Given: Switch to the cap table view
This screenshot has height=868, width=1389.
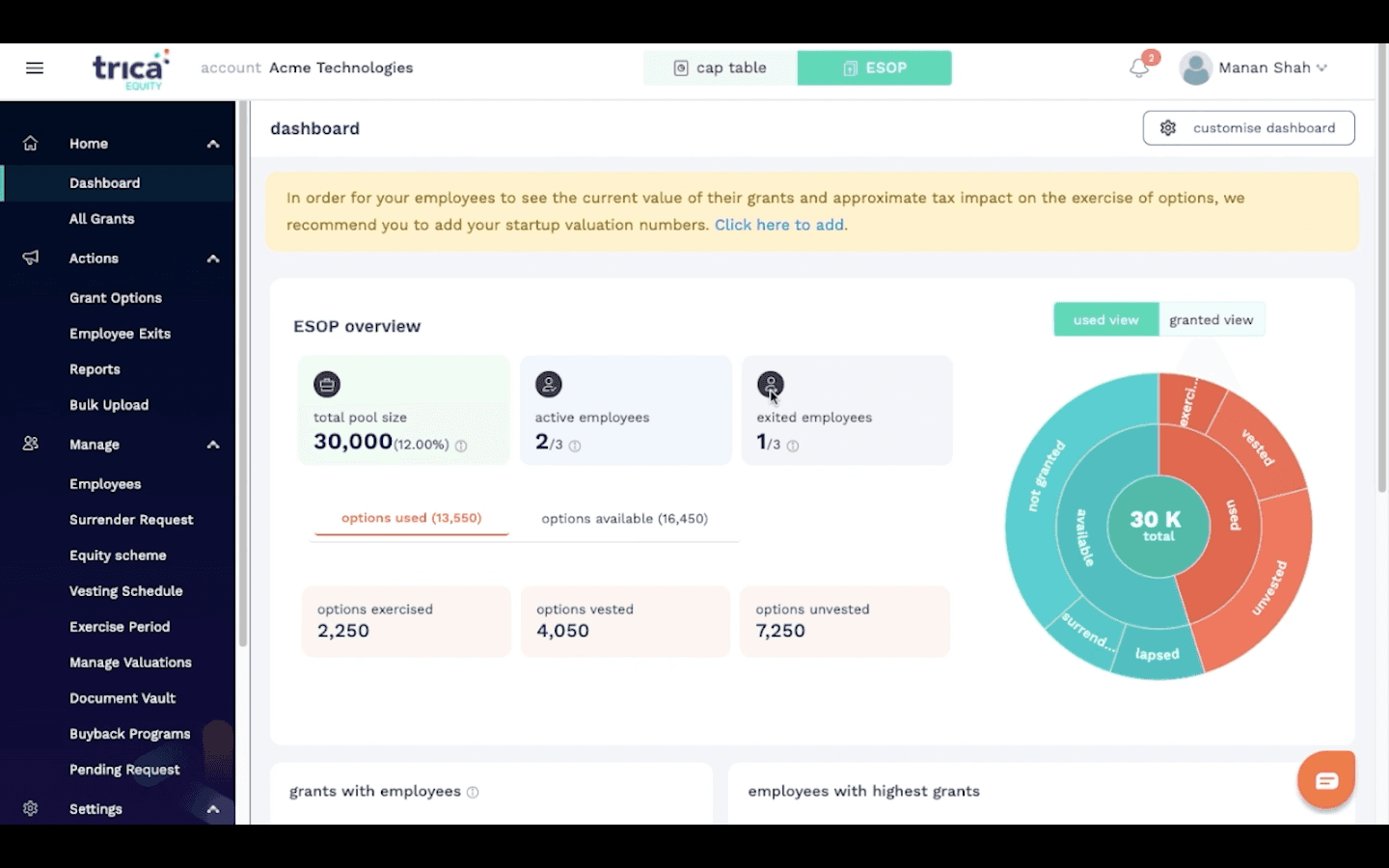Looking at the screenshot, I should tap(721, 68).
